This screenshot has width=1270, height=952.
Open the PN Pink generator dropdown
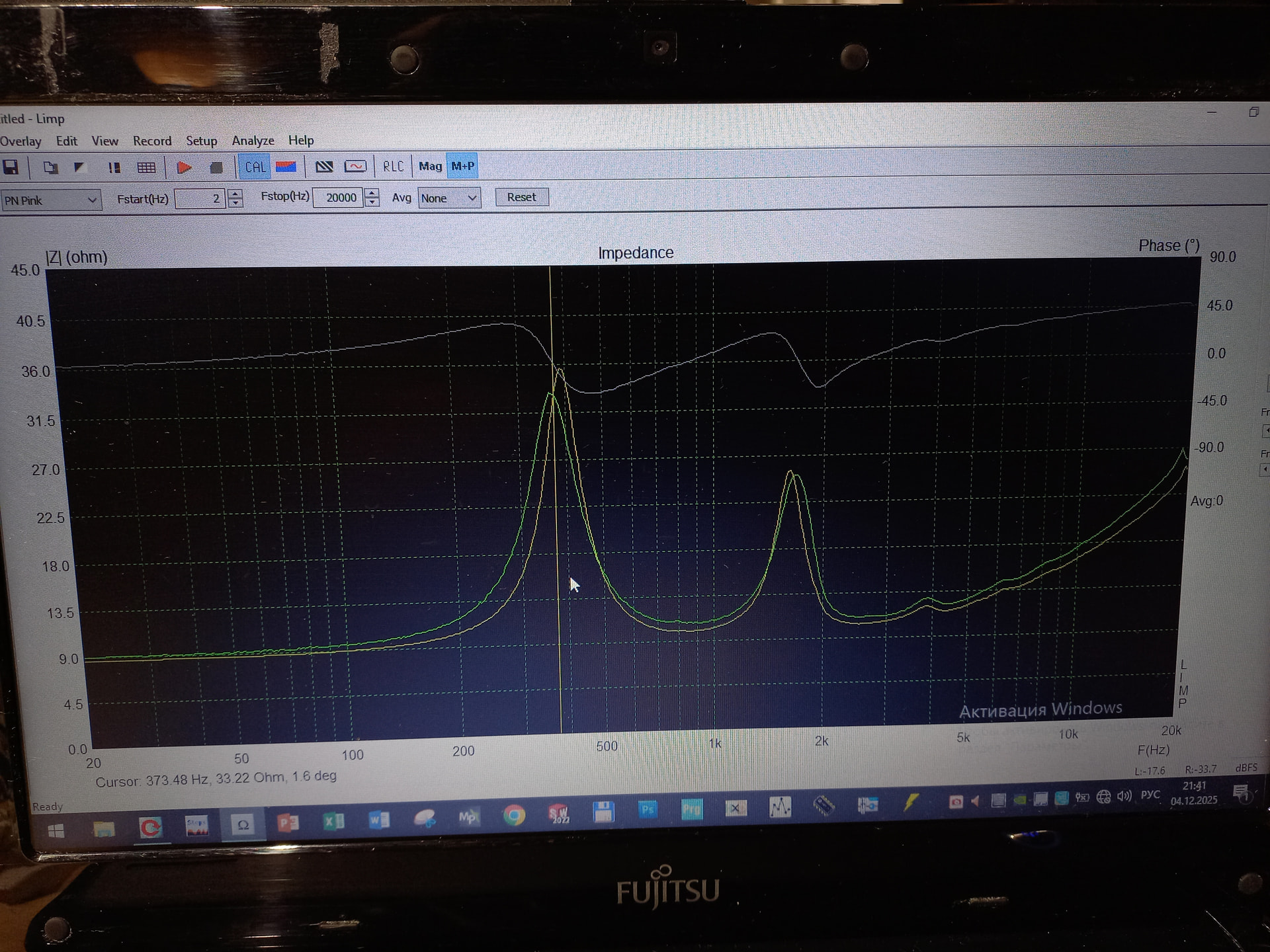coord(92,200)
